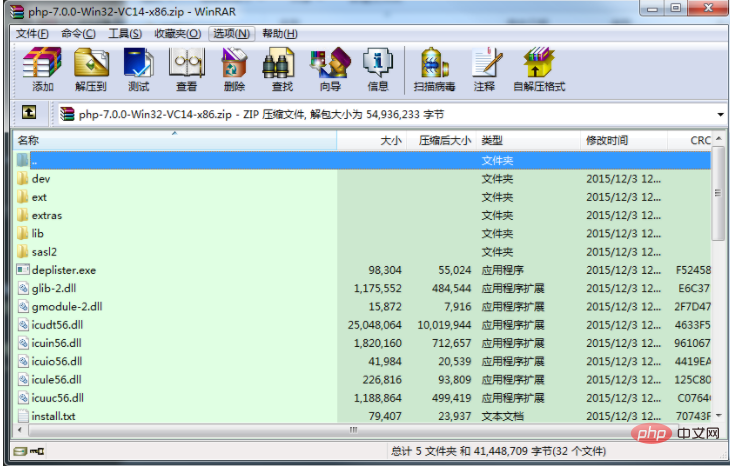The height and width of the screenshot is (466, 730).
Task: Click size value 25,048,064
Action: pyautogui.click(x=374, y=325)
